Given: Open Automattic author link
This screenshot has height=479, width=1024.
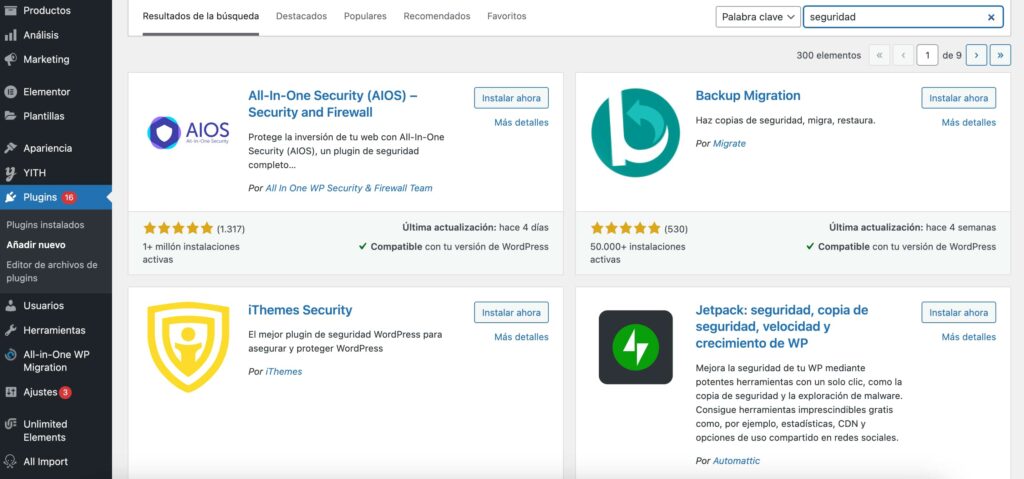Looking at the screenshot, I should [x=736, y=461].
